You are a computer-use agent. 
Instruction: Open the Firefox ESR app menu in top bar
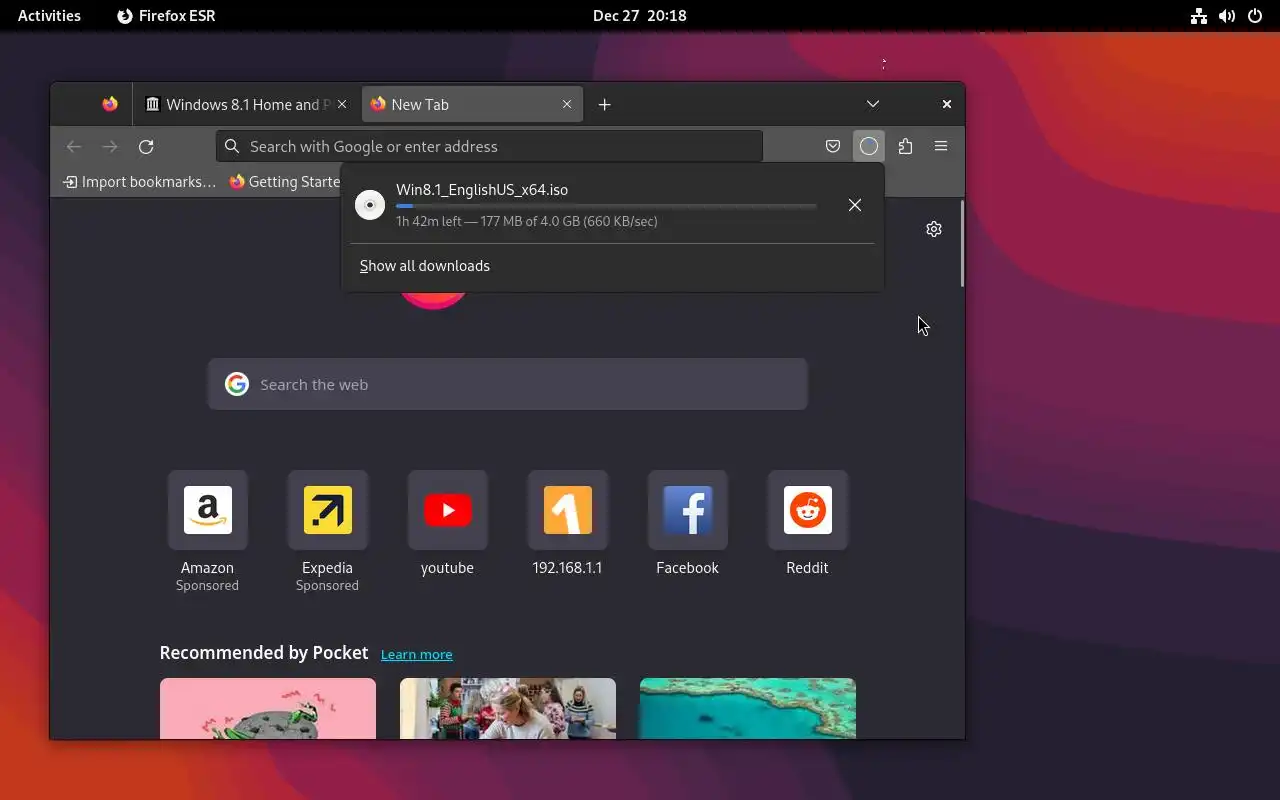(x=166, y=15)
